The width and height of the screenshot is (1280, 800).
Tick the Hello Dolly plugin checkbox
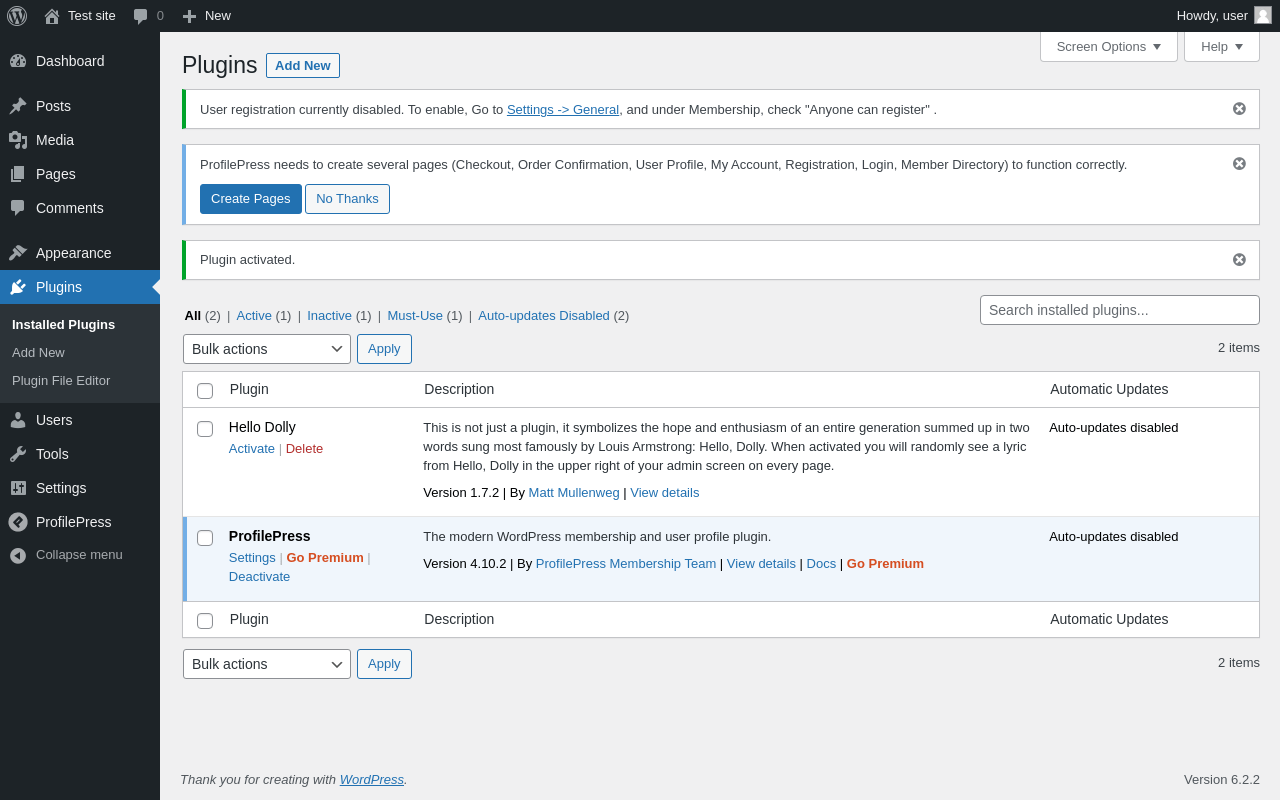205,429
